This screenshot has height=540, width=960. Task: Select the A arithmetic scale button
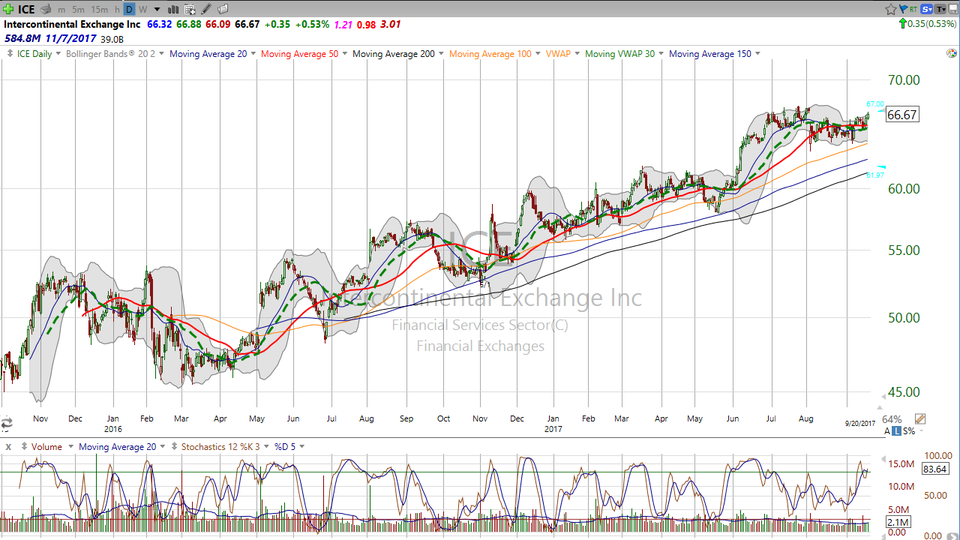pyautogui.click(x=887, y=431)
